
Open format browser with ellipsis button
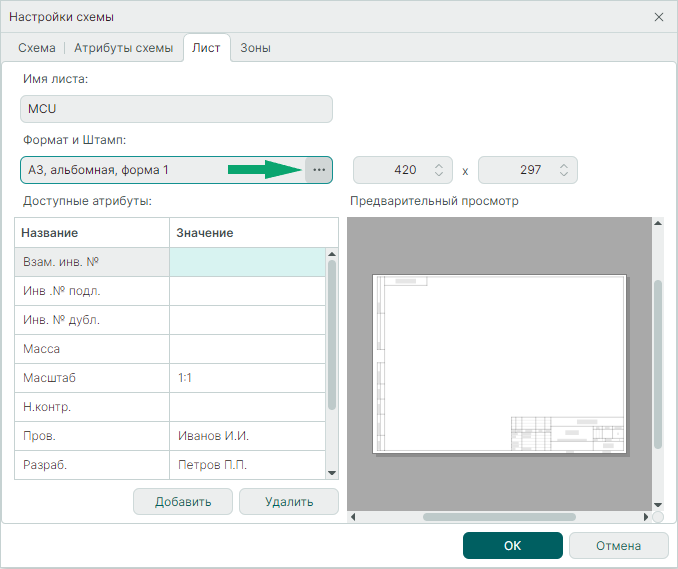point(319,170)
